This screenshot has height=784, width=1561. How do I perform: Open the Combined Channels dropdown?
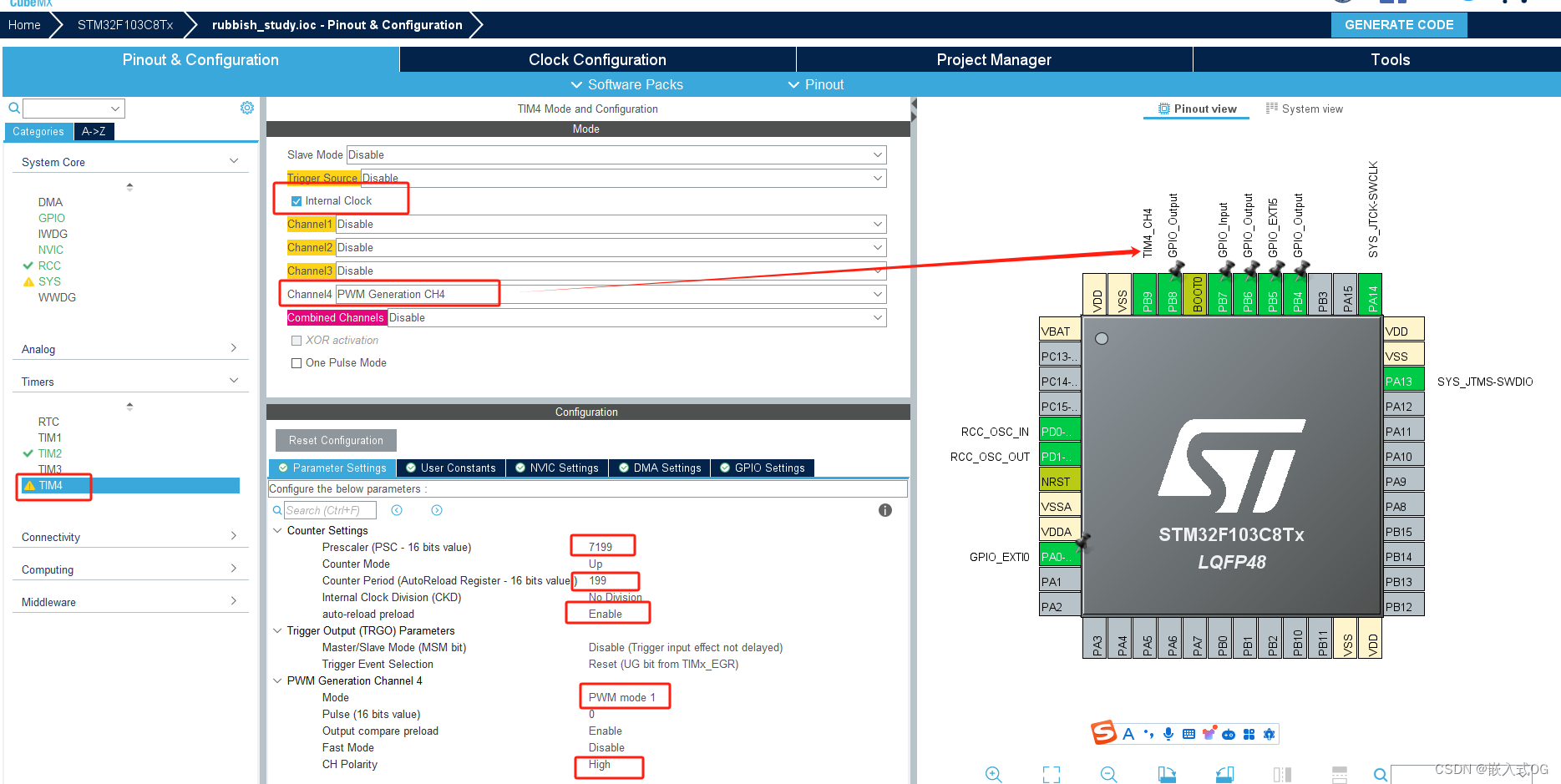tap(637, 317)
